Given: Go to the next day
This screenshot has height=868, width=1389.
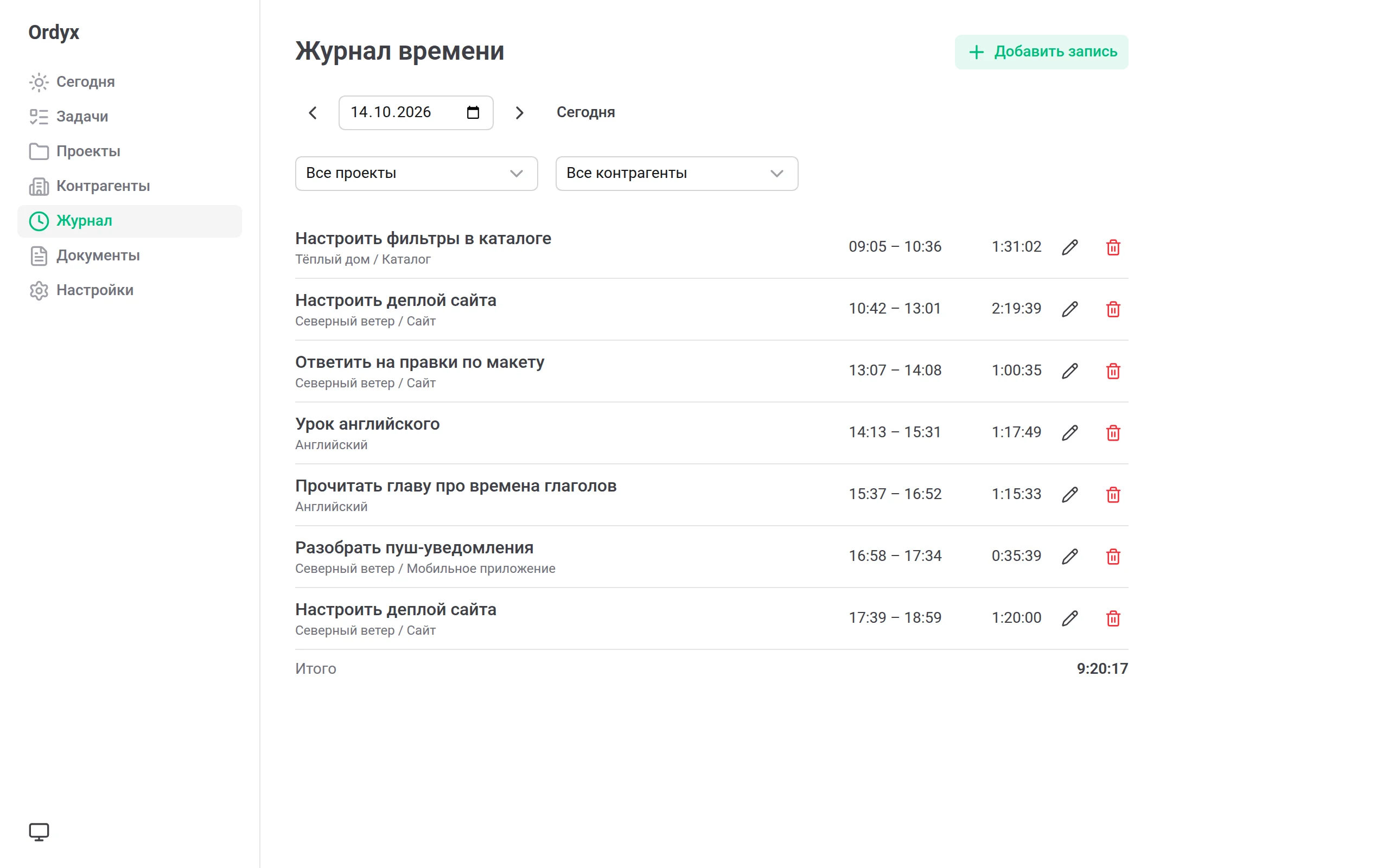Looking at the screenshot, I should (x=519, y=112).
